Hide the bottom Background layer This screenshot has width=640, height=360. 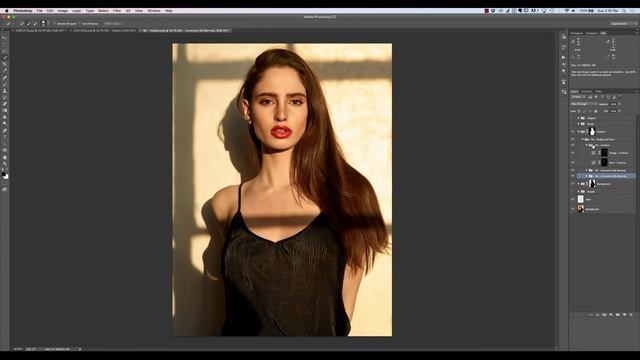[573, 209]
